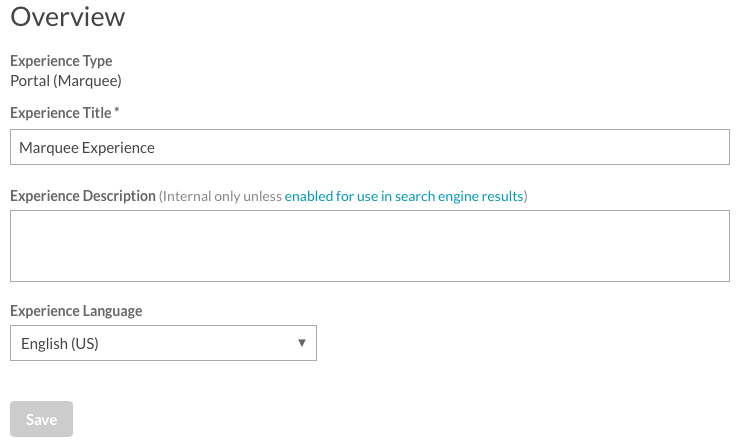The width and height of the screenshot is (739, 445).
Task: Select the English (US) value
Action: click(60, 344)
